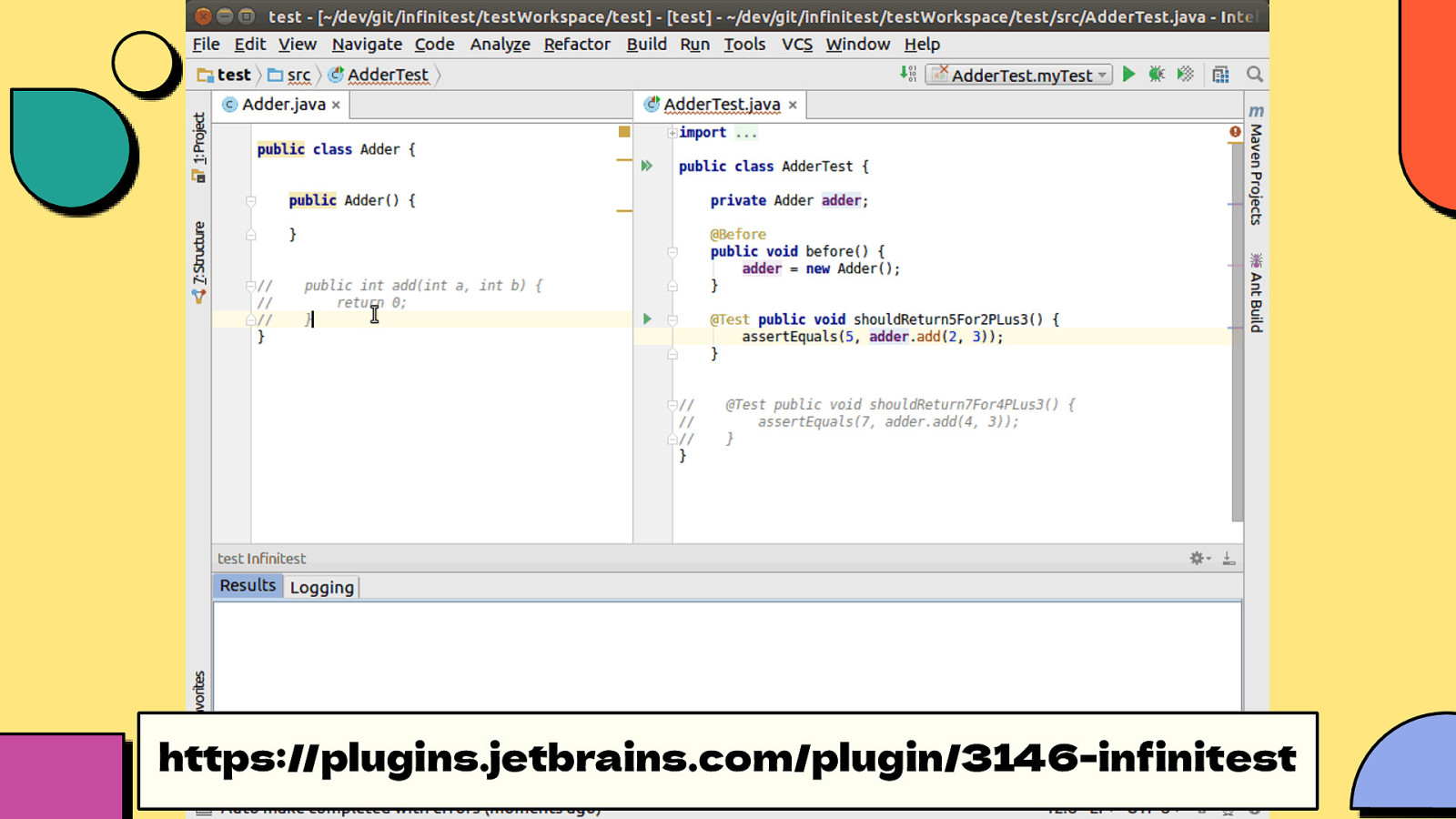Collapse the before() method fold marker
This screenshot has height=819, width=1456.
tap(672, 252)
